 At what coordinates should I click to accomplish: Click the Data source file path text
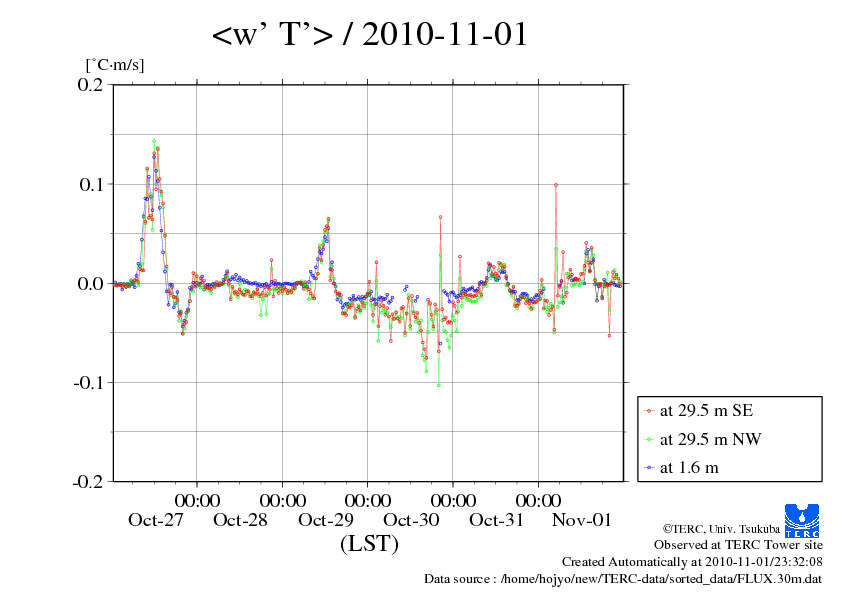click(623, 579)
